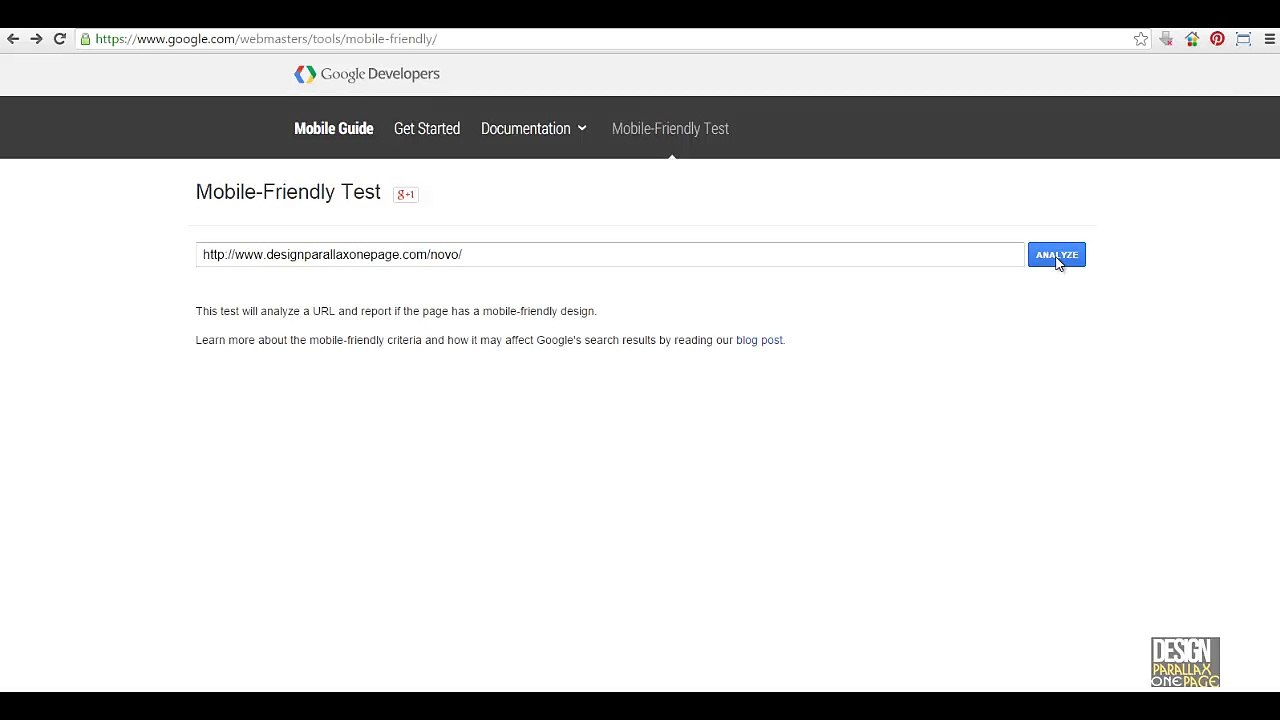Open the window screenshot extension icon
The height and width of the screenshot is (720, 1280).
click(1243, 39)
